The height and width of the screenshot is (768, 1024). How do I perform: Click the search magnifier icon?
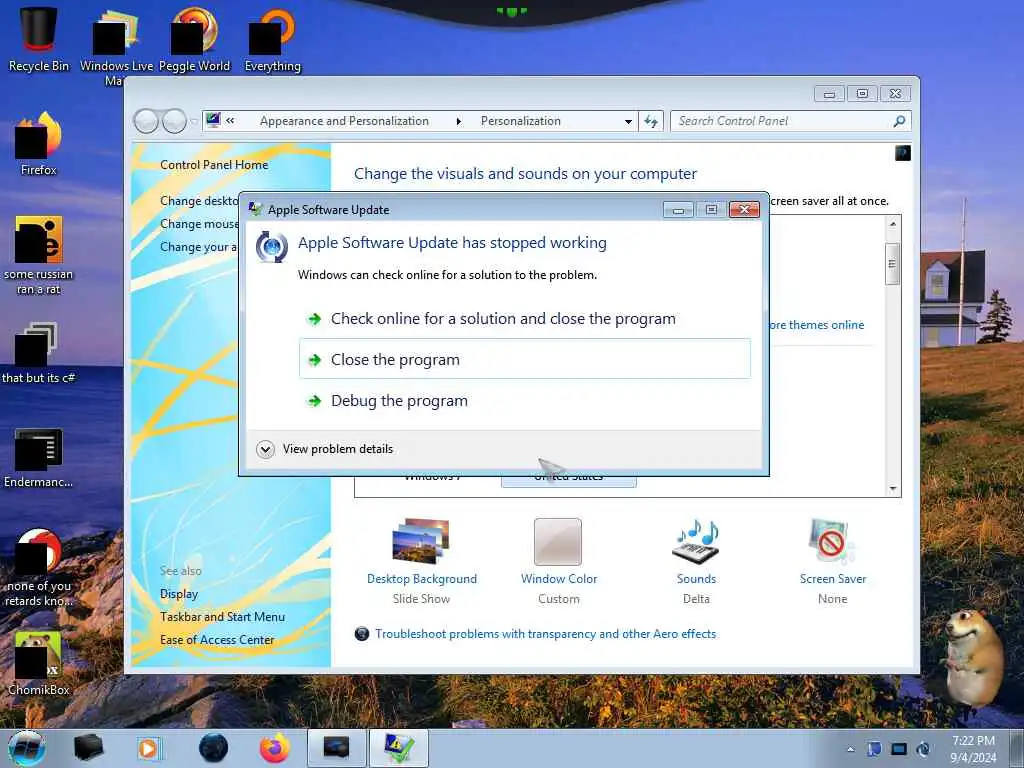pos(899,121)
